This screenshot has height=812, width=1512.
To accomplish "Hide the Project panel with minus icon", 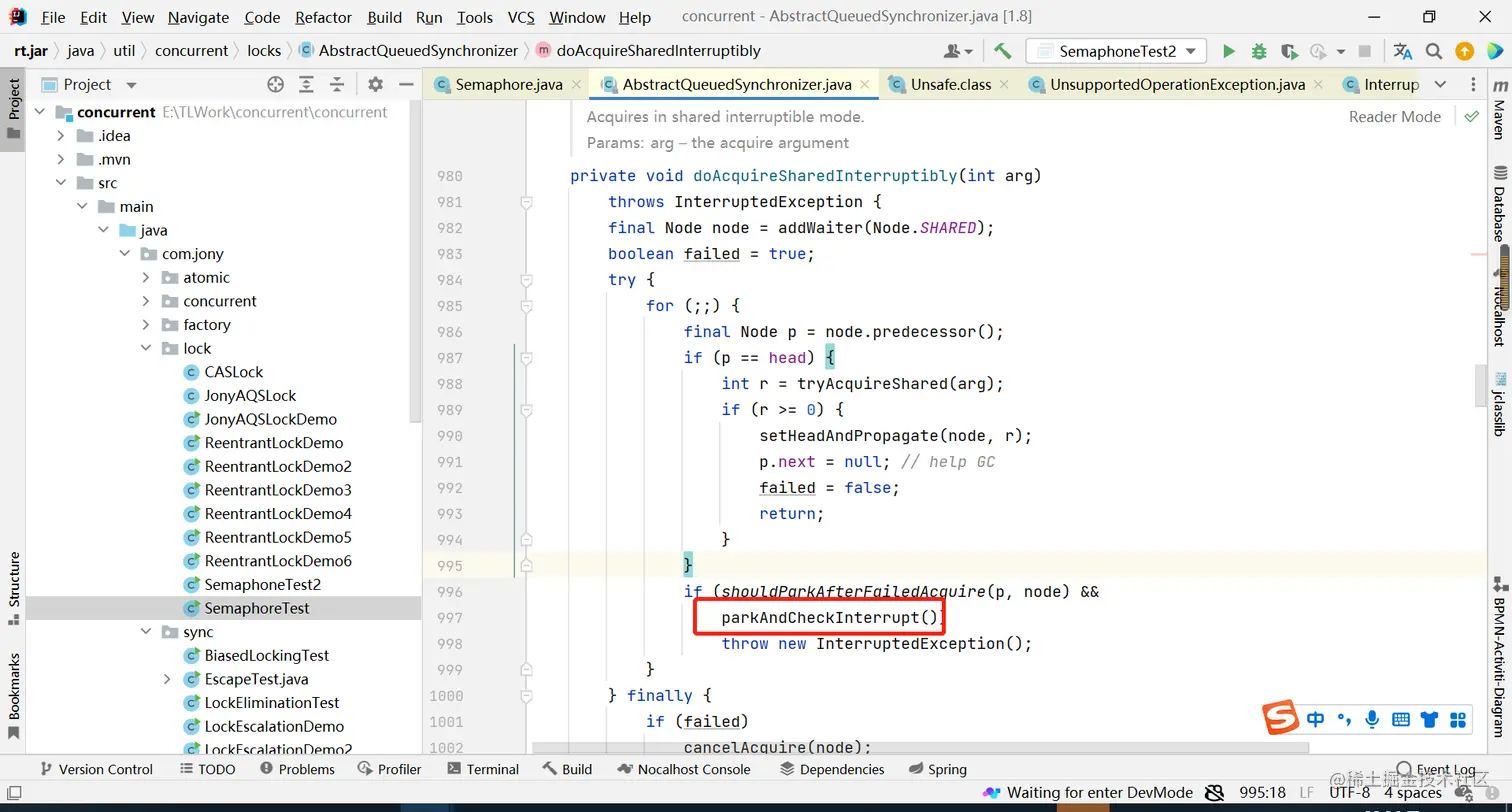I will 405,85.
